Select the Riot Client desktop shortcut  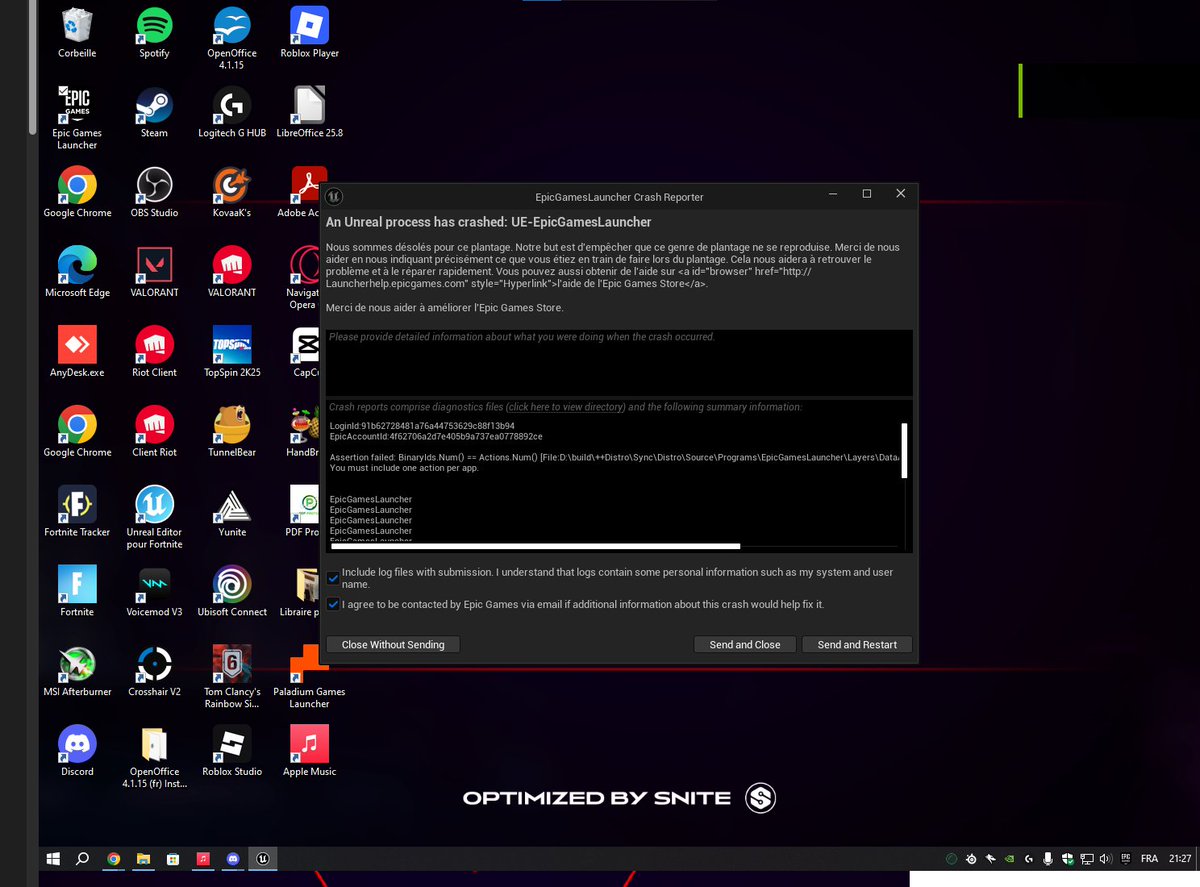click(x=154, y=352)
